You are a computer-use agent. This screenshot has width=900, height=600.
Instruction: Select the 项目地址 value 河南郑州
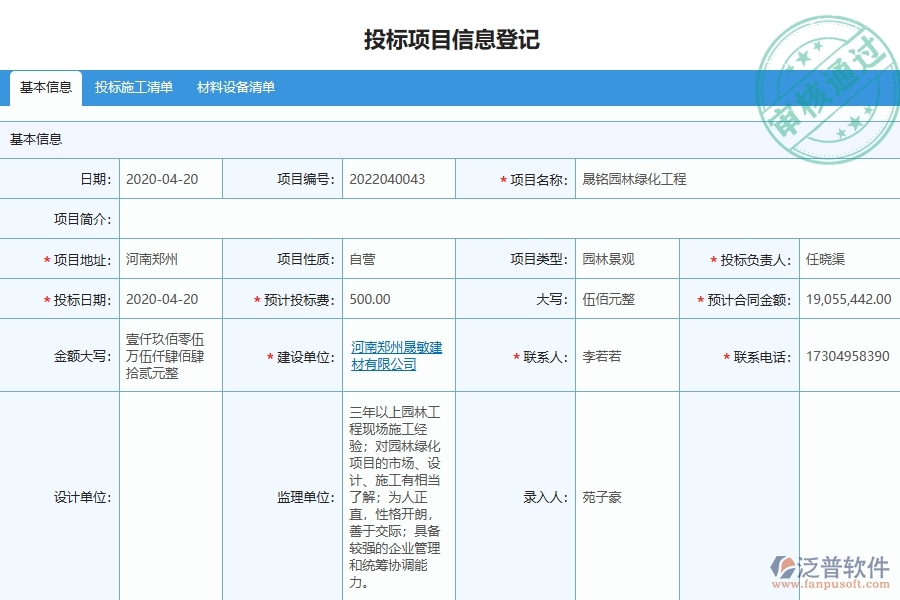pos(151,258)
